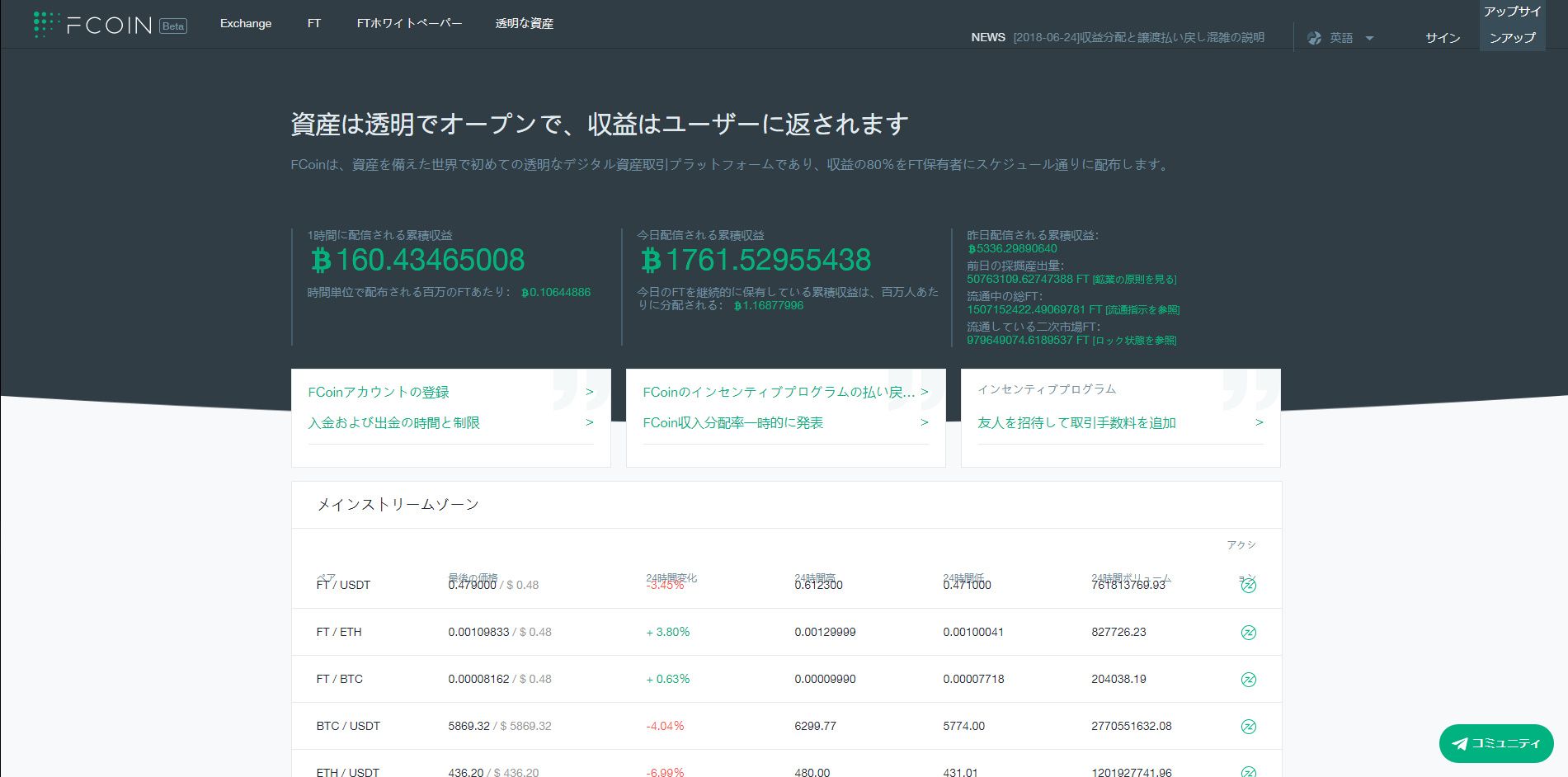Open FCoin収入分配率一時的に発表 link

coord(733,422)
